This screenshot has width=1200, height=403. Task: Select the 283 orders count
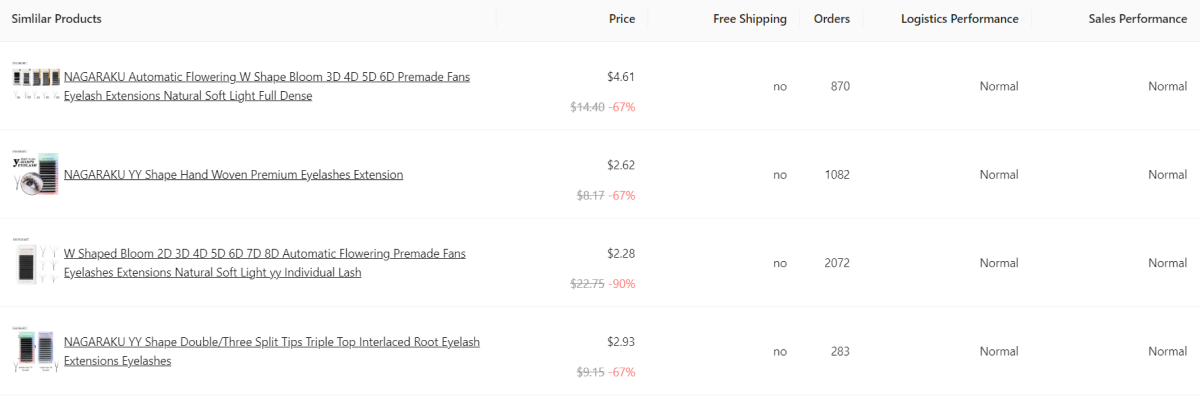click(840, 351)
